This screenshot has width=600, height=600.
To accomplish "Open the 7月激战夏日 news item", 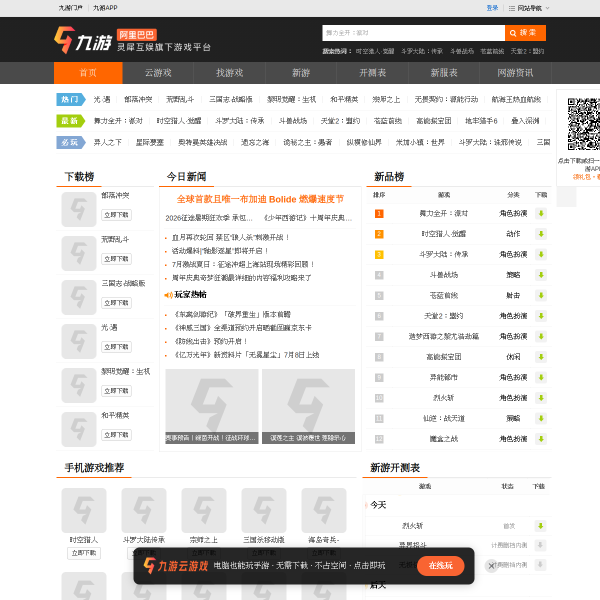I will coord(243,264).
